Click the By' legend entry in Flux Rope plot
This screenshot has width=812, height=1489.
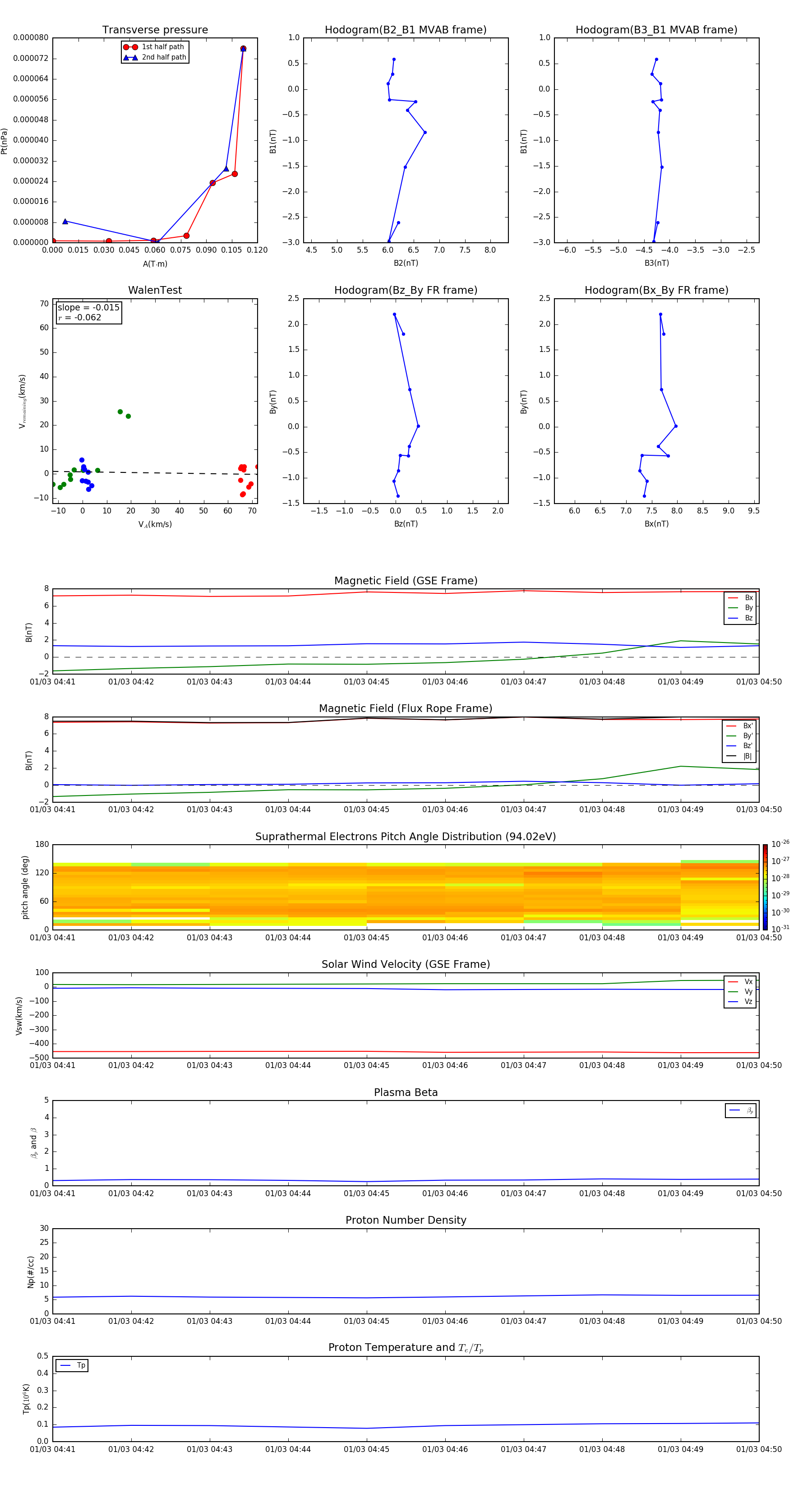[x=739, y=736]
